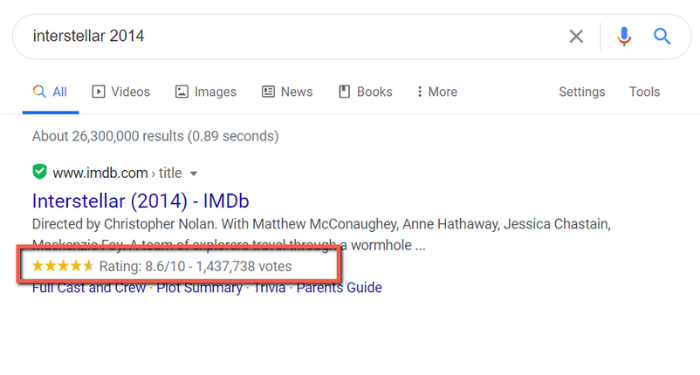Expand the More search categories menu

437,92
